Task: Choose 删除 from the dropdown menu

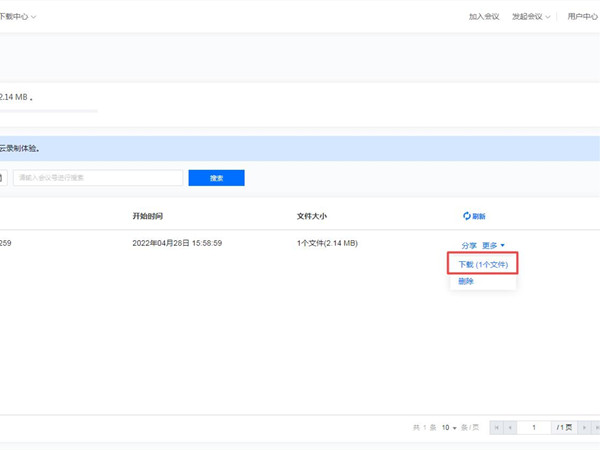Action: click(466, 282)
